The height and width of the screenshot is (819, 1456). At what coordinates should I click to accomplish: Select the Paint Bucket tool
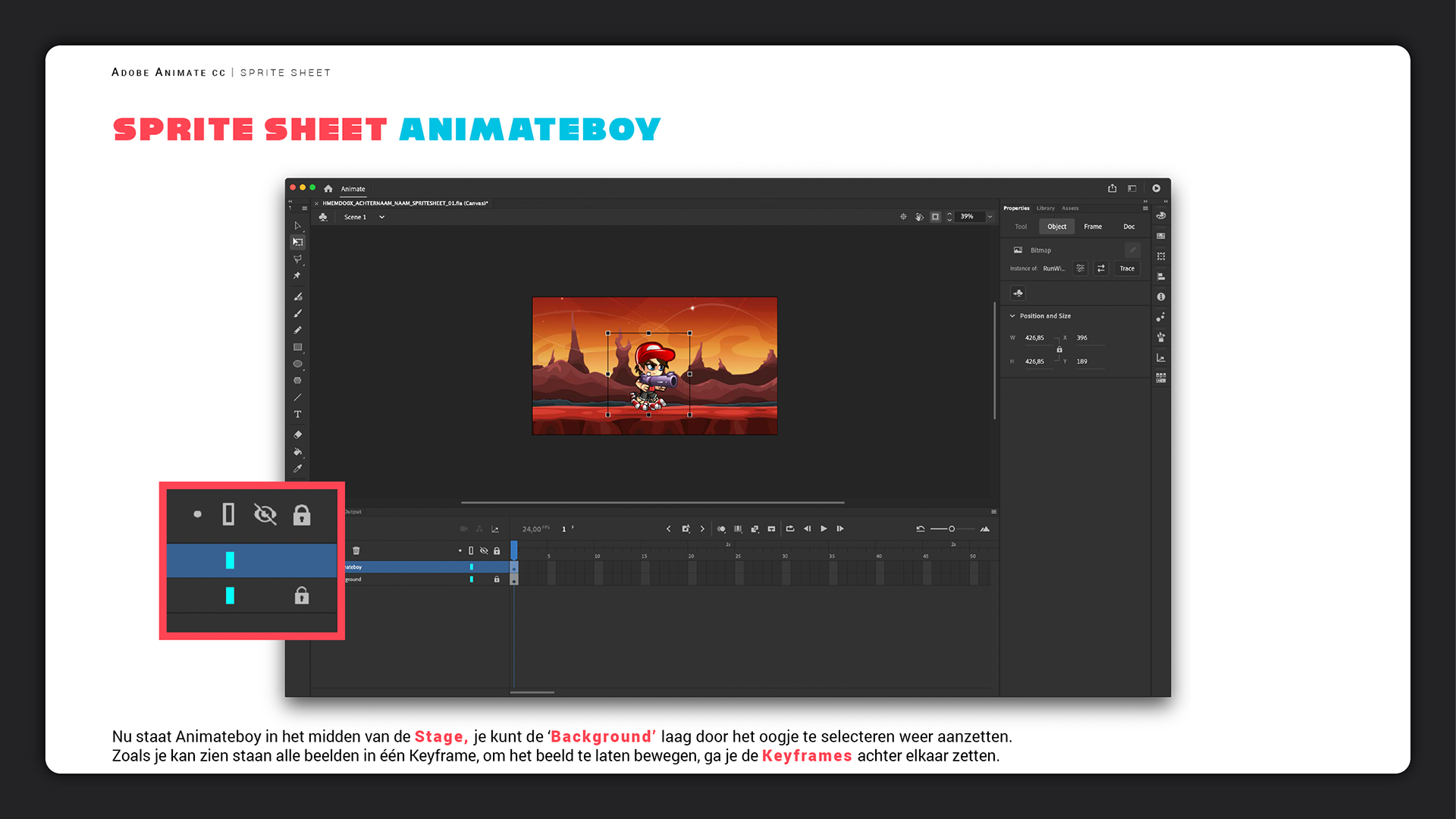point(298,452)
